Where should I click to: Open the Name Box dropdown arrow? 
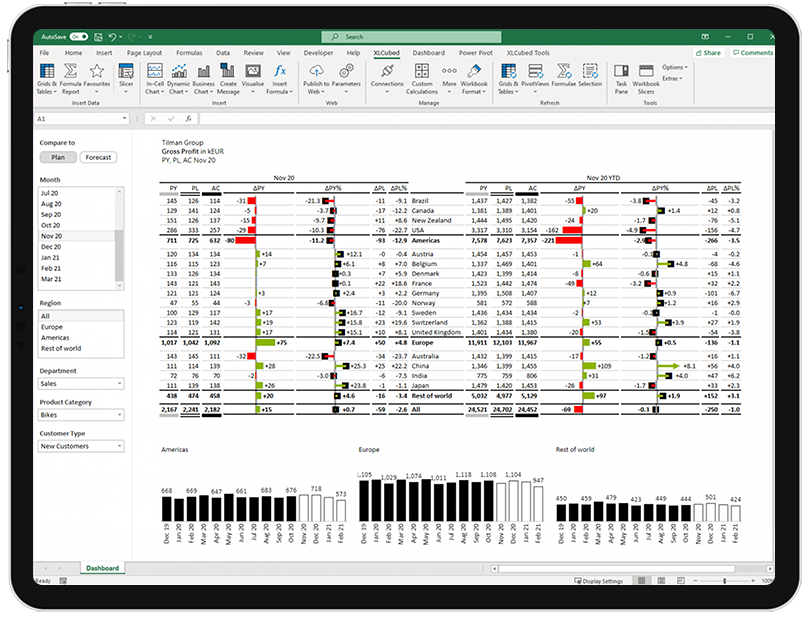click(x=124, y=119)
